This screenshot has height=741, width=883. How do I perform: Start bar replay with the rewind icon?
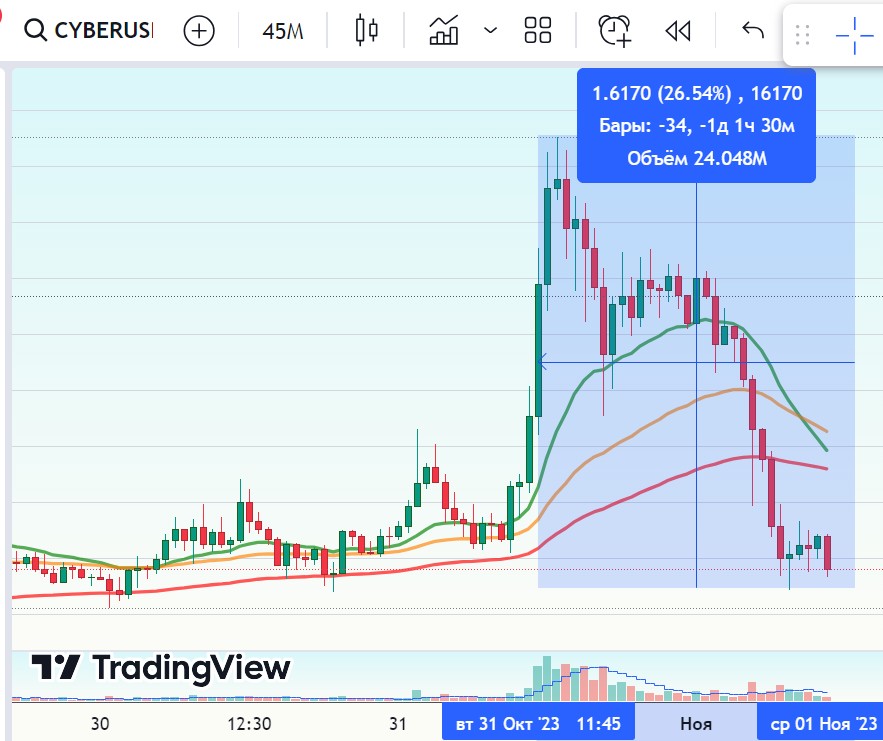point(678,31)
